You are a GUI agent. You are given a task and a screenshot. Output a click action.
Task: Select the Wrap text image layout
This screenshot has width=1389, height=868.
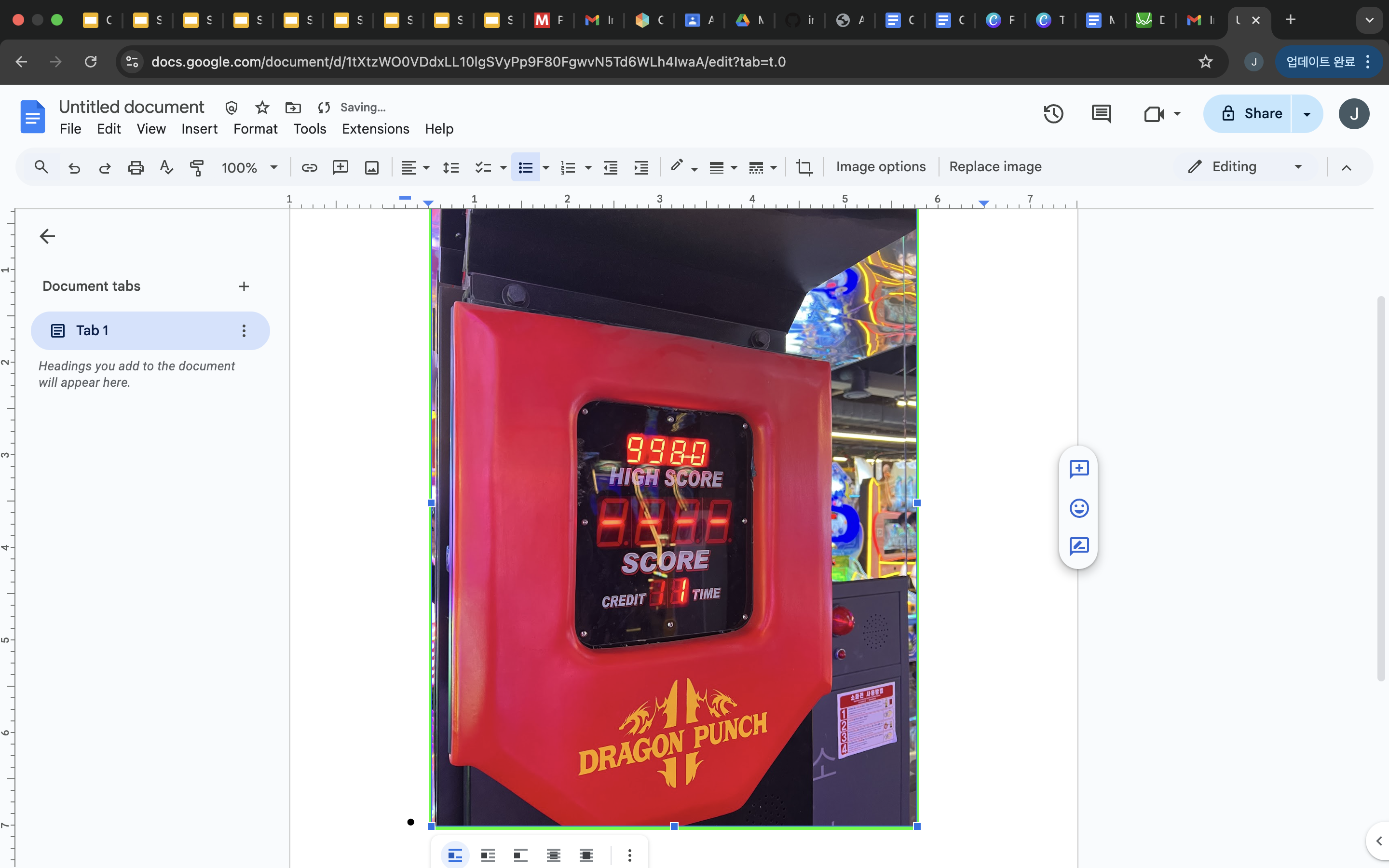point(488,855)
